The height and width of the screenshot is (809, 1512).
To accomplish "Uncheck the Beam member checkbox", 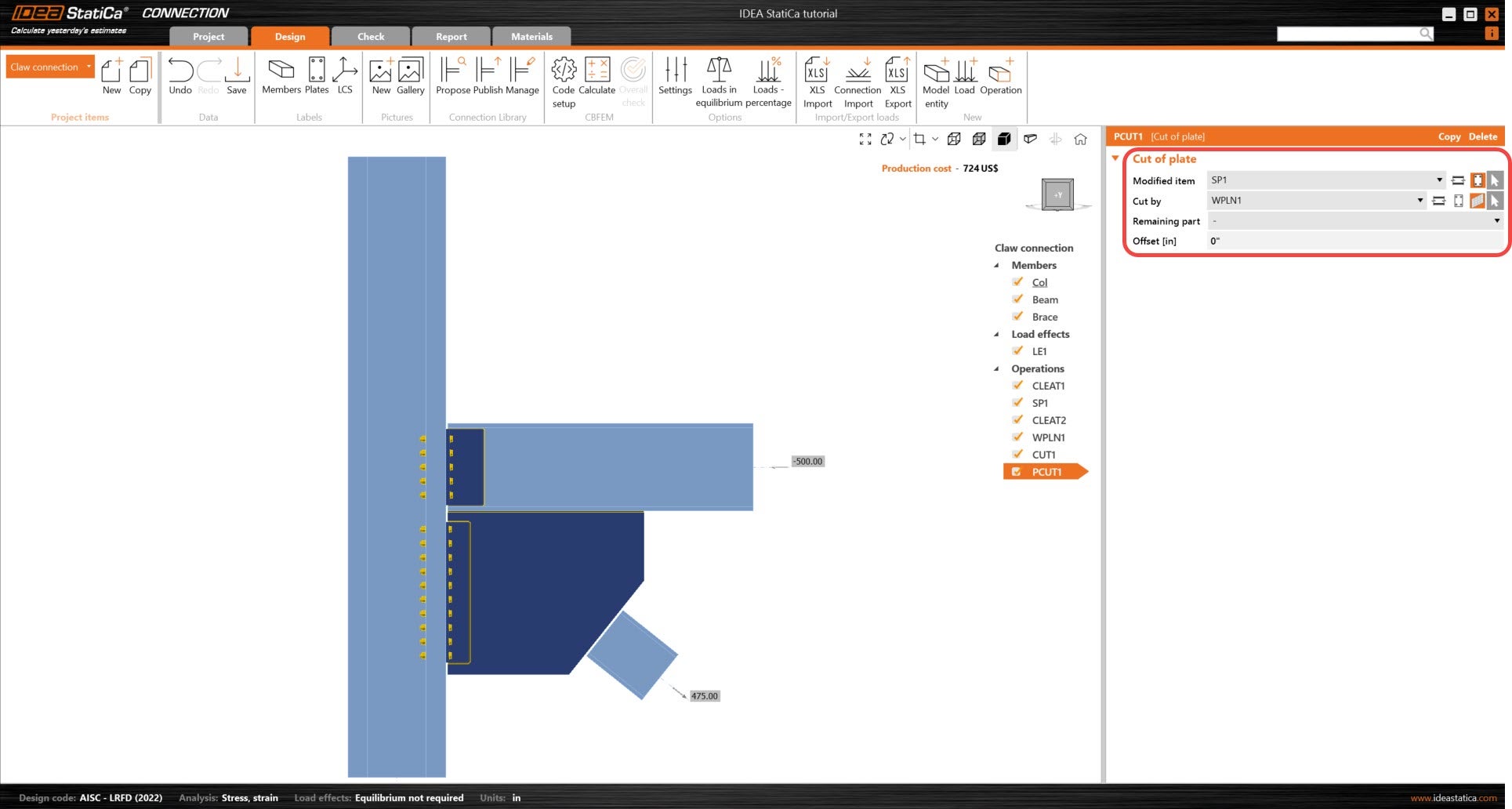I will (1017, 299).
